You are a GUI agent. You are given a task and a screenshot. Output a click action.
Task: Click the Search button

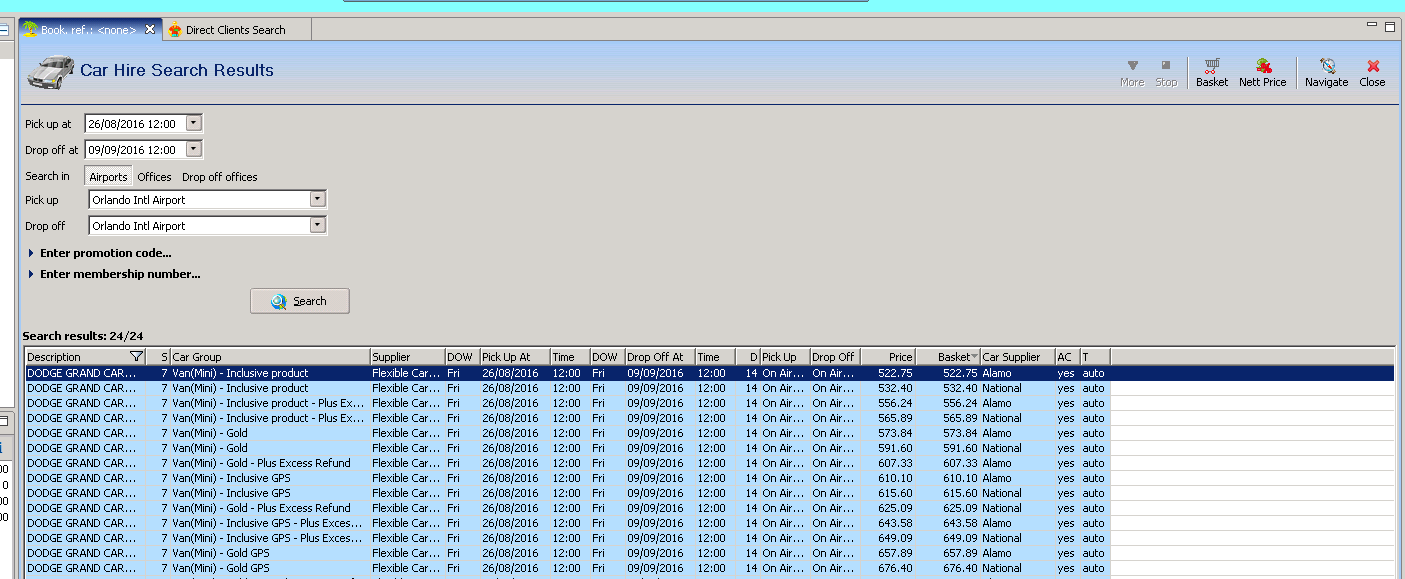[300, 301]
